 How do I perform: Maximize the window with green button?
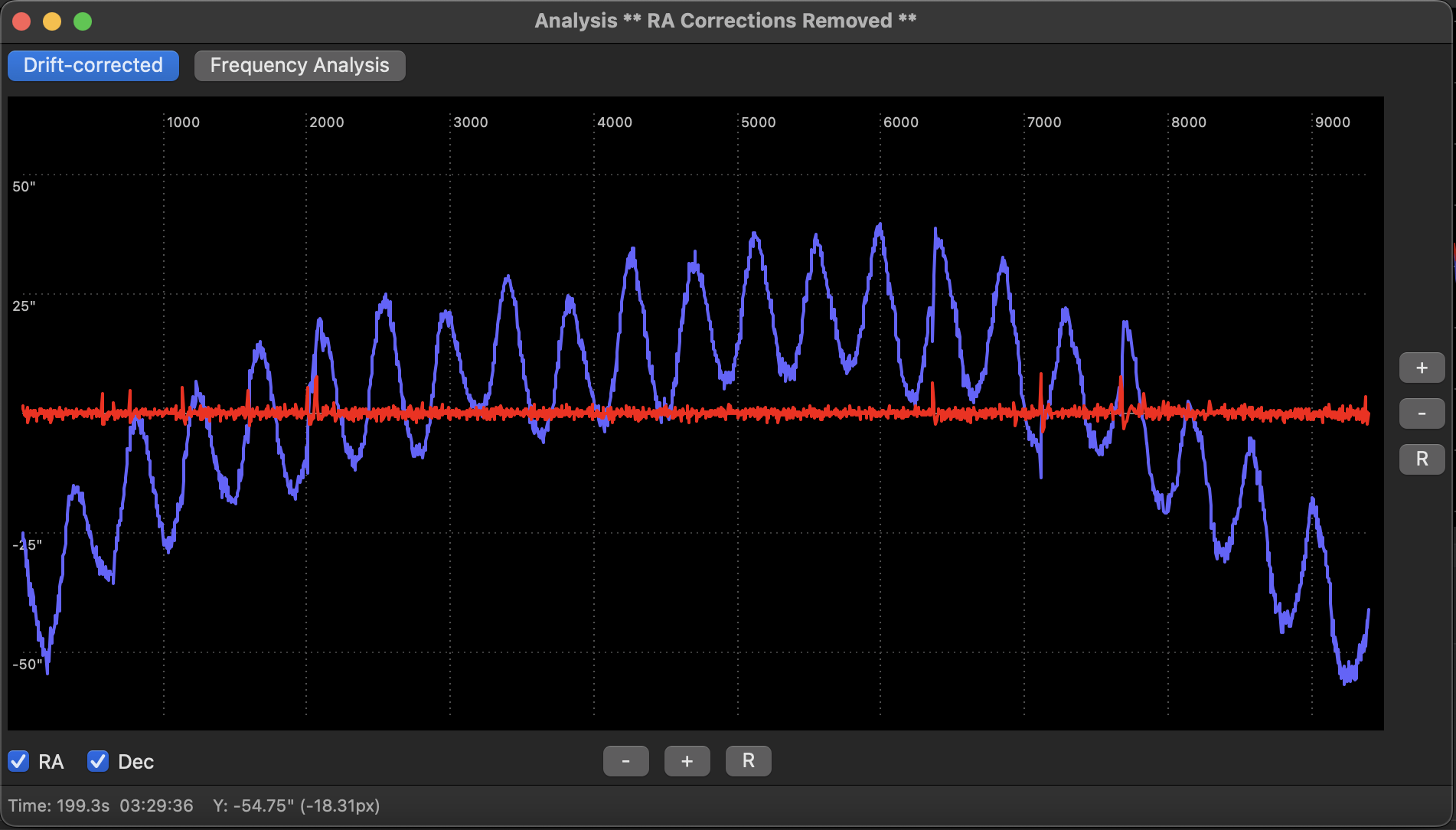pos(83,21)
